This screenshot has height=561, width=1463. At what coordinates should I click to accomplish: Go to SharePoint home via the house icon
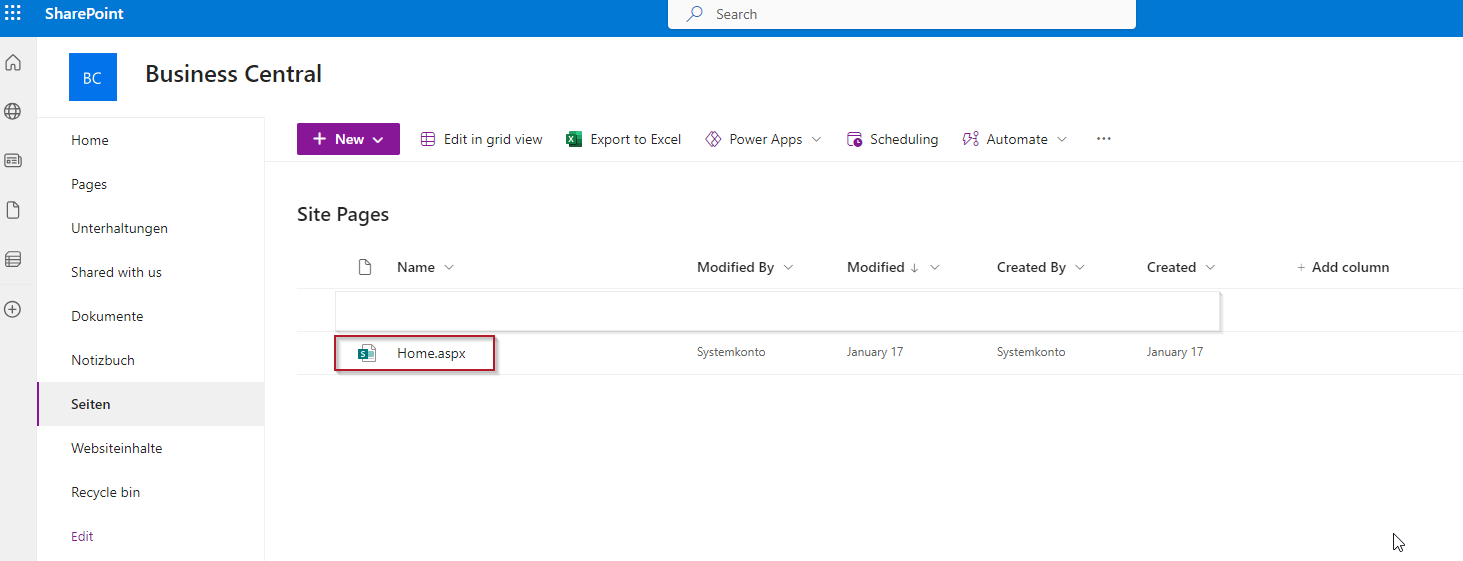tap(13, 63)
